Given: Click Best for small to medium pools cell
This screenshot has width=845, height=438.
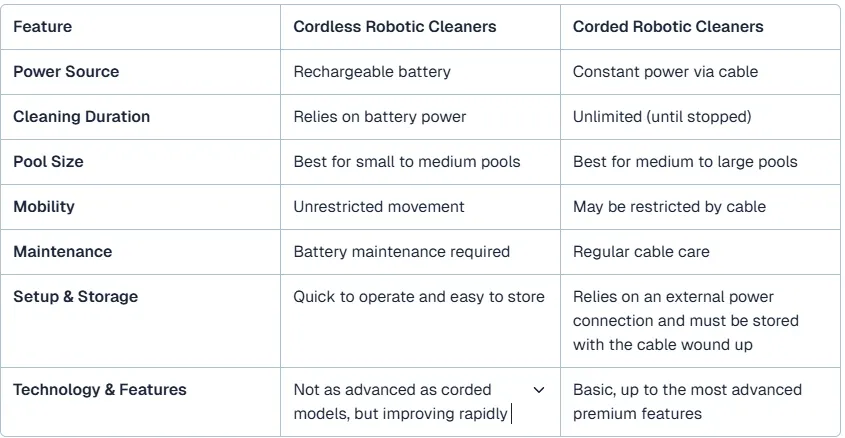Looking at the screenshot, I should pyautogui.click(x=420, y=162).
